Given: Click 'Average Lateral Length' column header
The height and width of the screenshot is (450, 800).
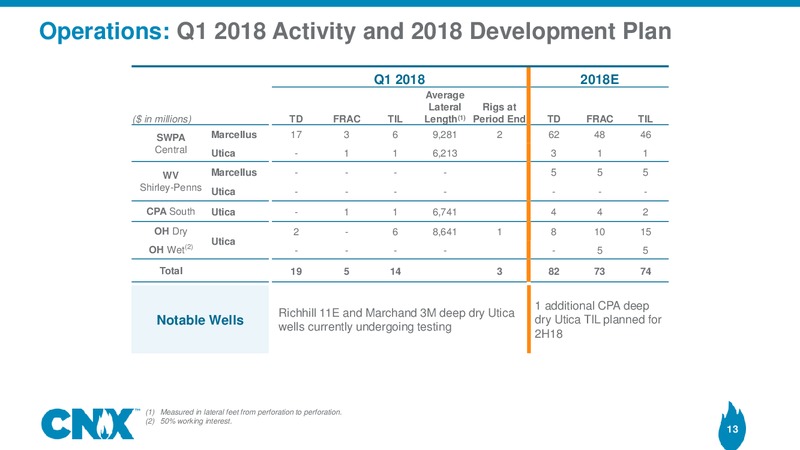Looking at the screenshot, I should click(x=445, y=107).
